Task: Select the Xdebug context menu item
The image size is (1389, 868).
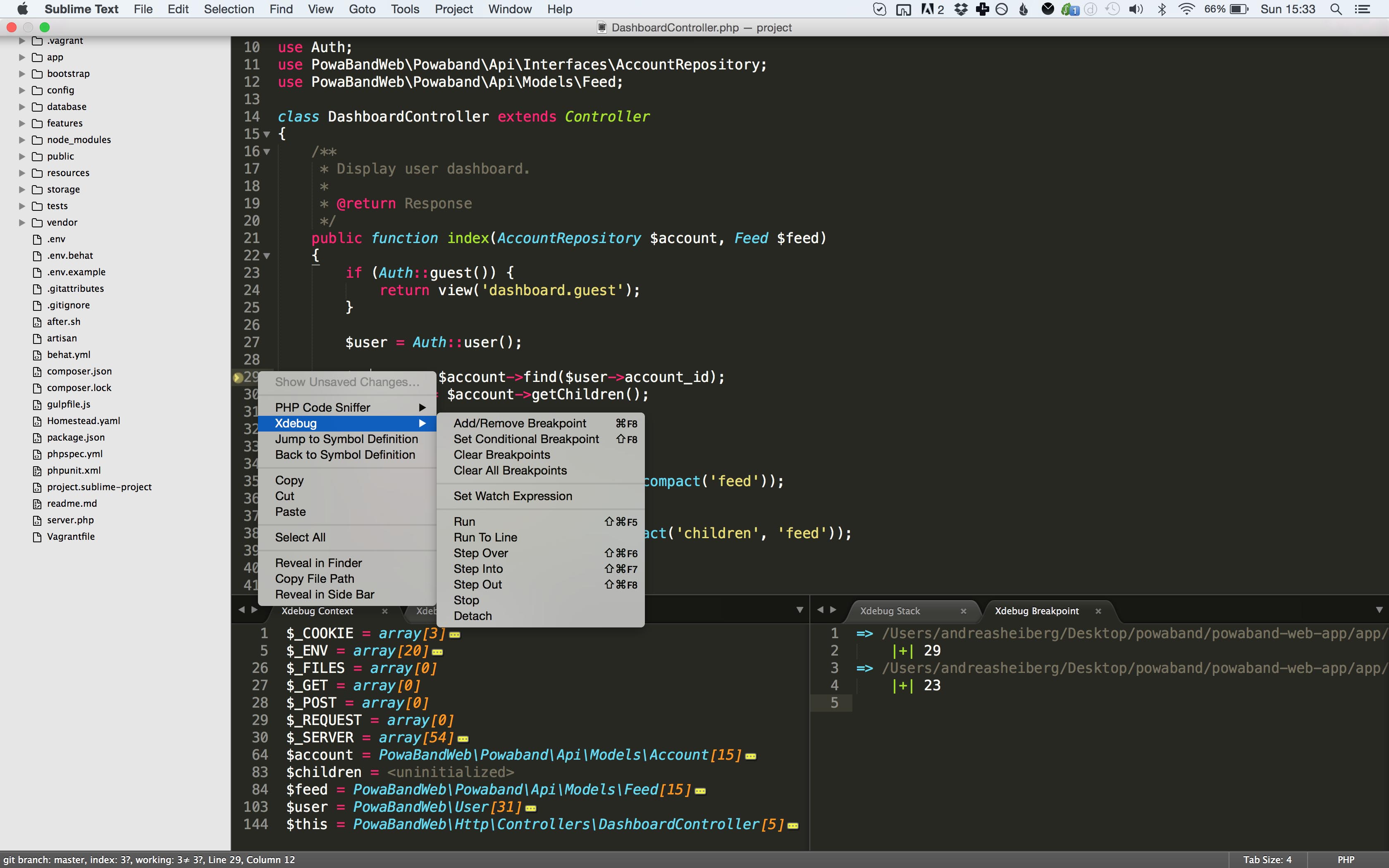Action: 347,423
